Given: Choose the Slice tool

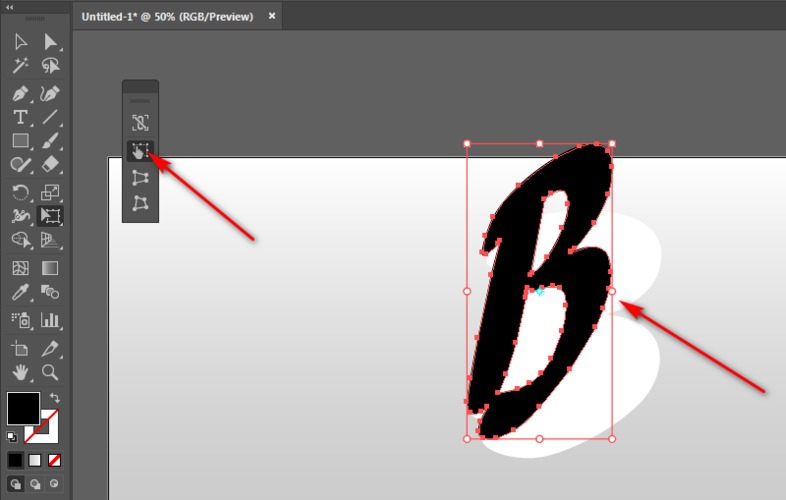Looking at the screenshot, I should click(50, 348).
